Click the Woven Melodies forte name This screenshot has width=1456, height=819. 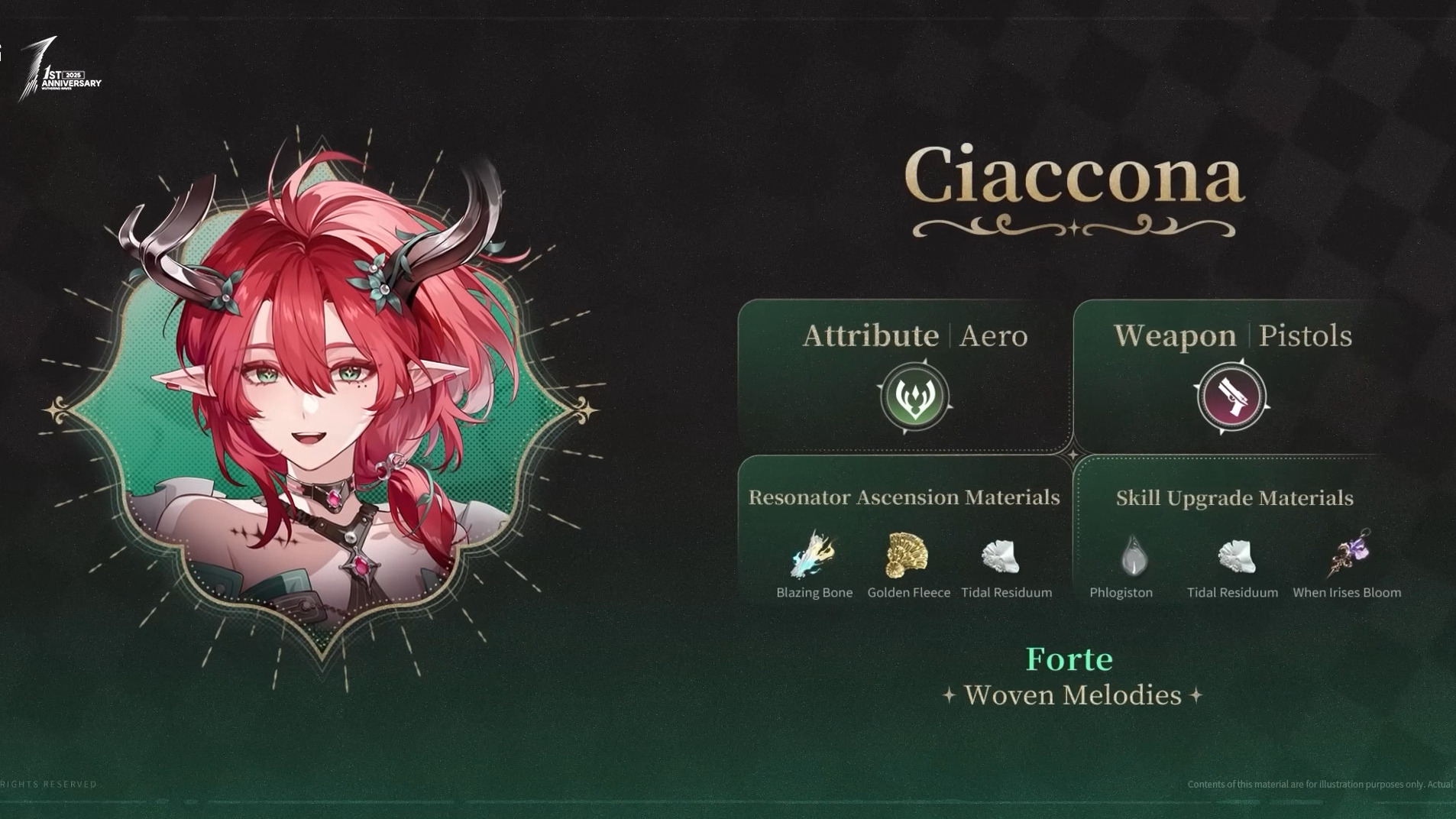pos(1073,695)
